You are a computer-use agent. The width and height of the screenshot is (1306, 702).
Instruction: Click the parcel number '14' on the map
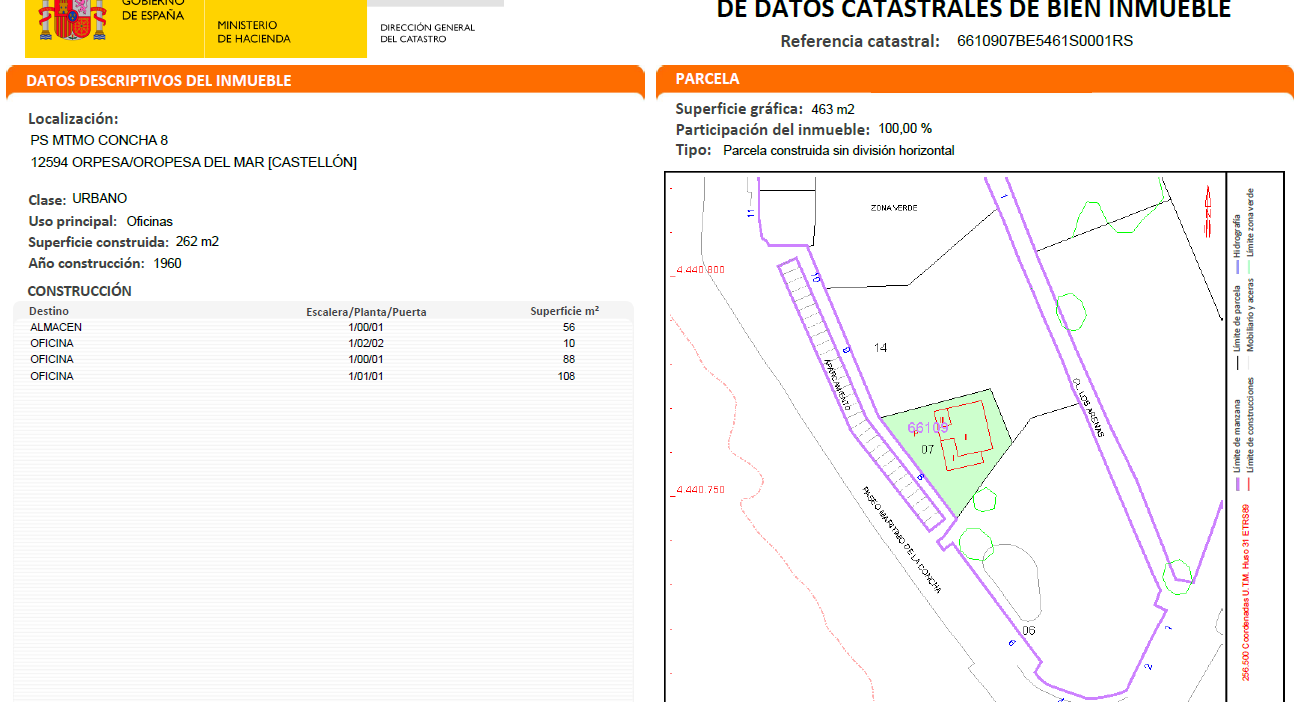(x=880, y=348)
